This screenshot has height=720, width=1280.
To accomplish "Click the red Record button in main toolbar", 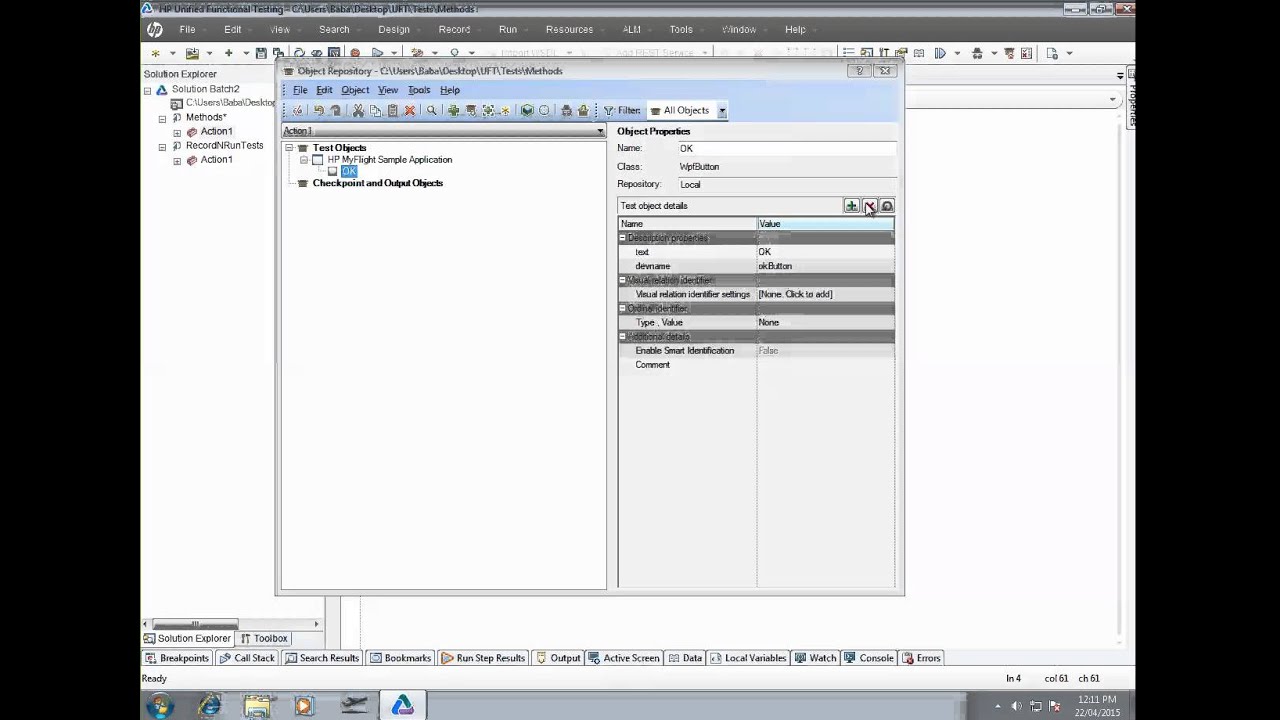I will [355, 53].
